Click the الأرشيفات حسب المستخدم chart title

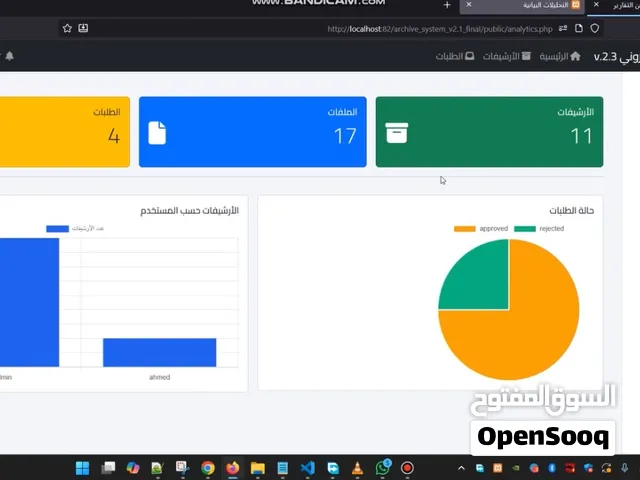pos(189,211)
